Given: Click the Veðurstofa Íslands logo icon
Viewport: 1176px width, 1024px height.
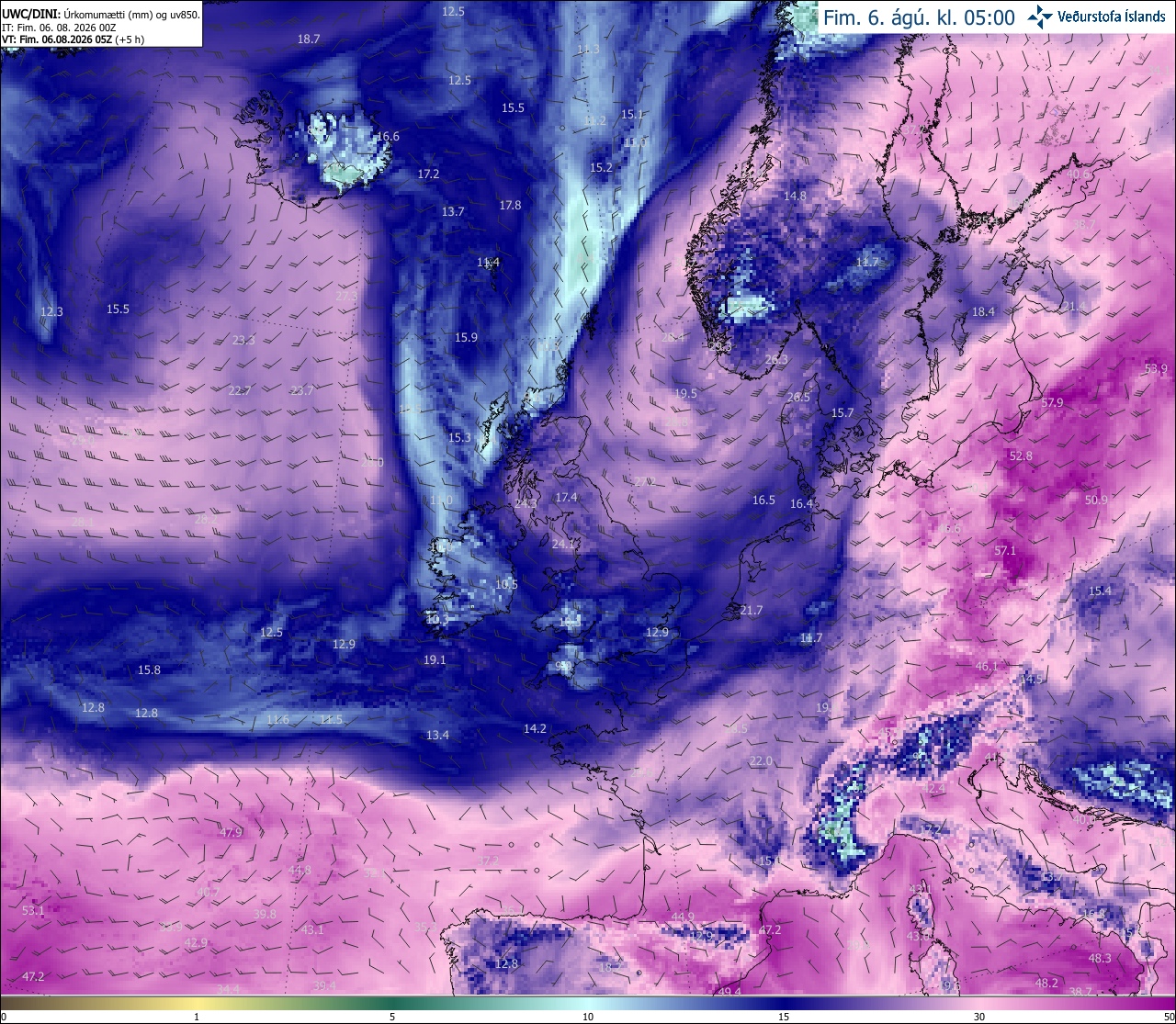Looking at the screenshot, I should (1040, 16).
